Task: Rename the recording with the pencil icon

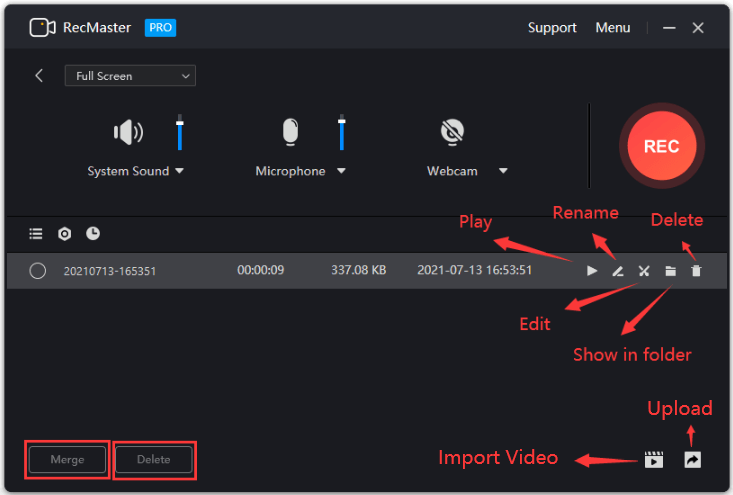Action: click(618, 271)
